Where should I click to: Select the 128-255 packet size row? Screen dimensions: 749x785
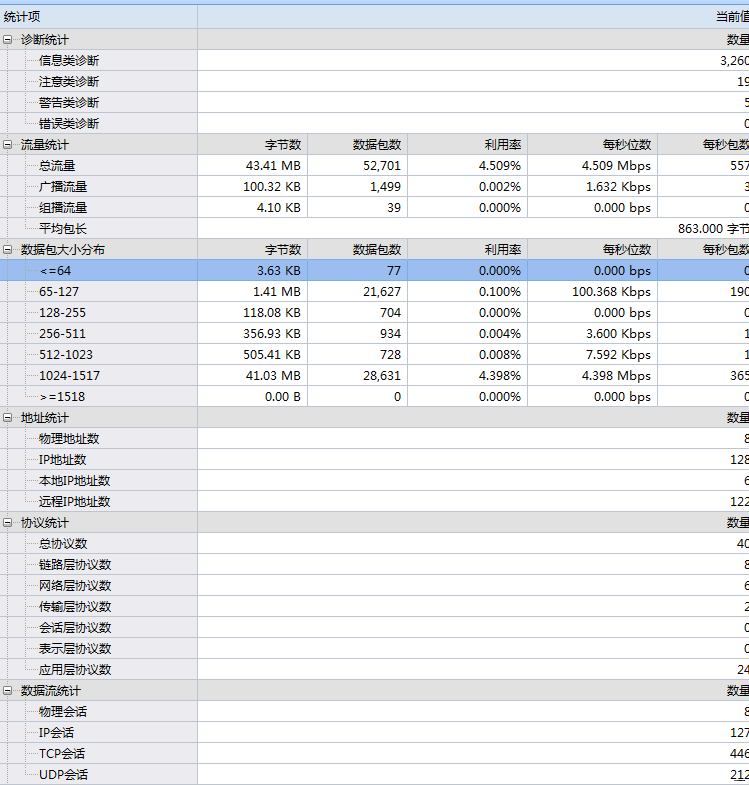point(374,313)
